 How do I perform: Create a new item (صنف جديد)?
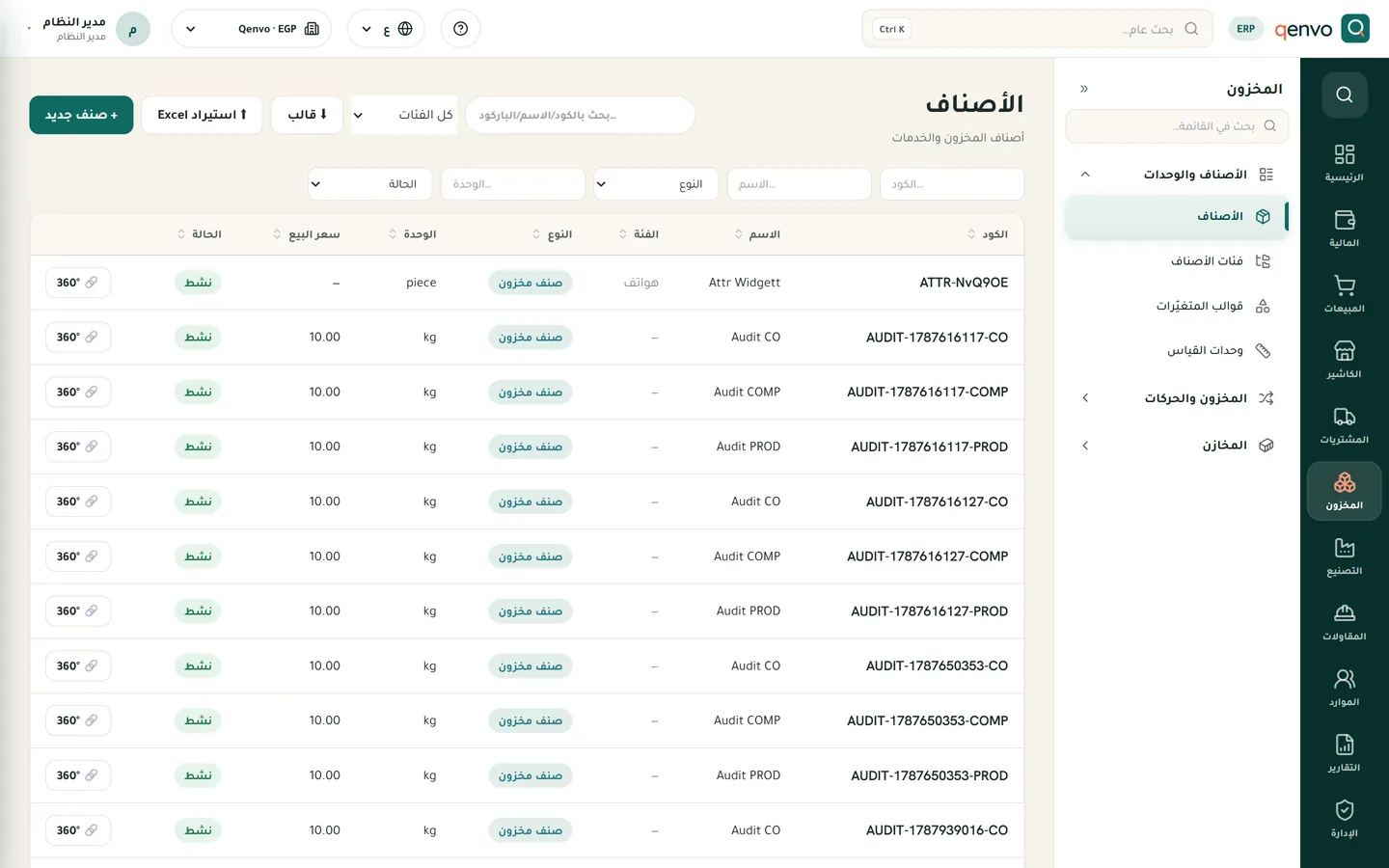(x=81, y=115)
